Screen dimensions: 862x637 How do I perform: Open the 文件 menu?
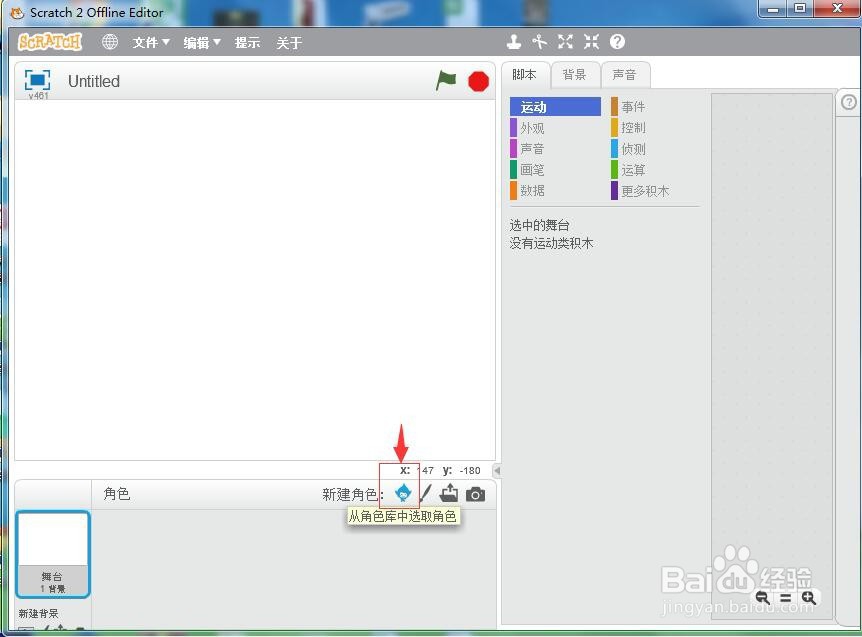coord(151,42)
